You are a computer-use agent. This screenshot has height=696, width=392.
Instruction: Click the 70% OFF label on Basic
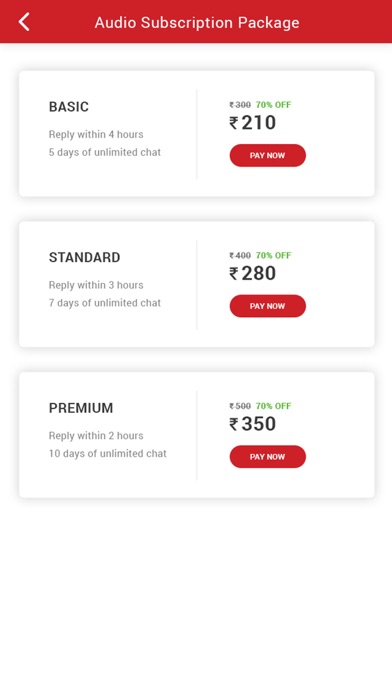click(x=273, y=105)
